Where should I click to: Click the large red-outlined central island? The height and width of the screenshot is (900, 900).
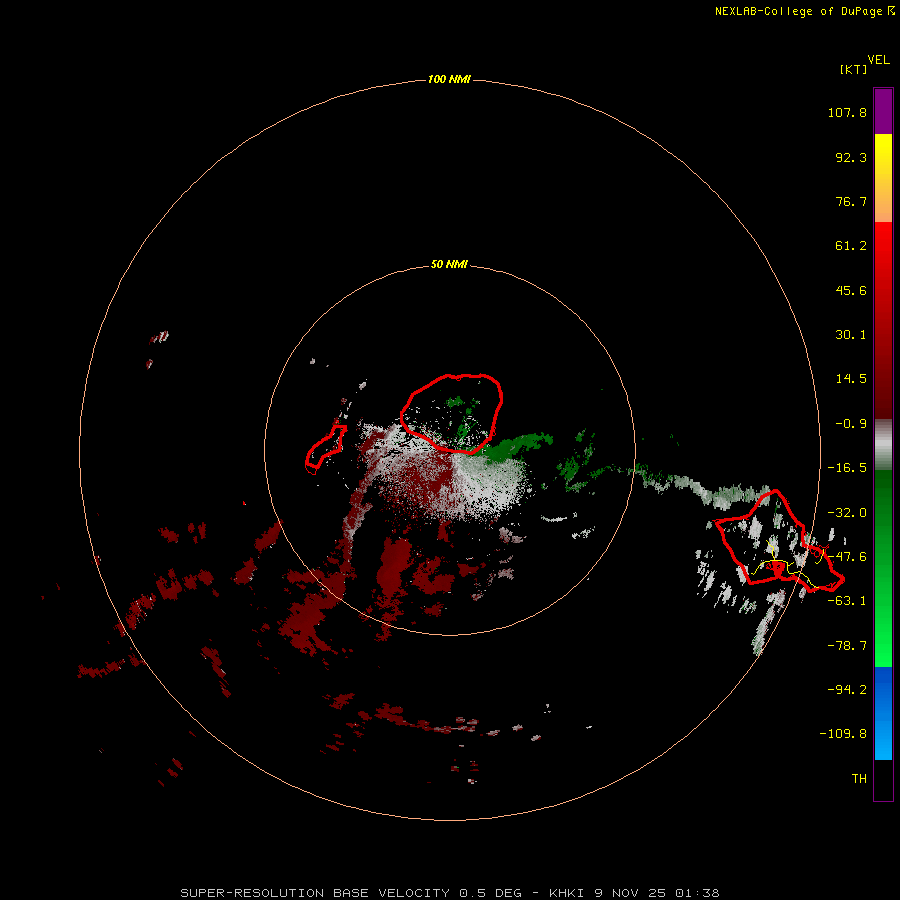pyautogui.click(x=452, y=414)
